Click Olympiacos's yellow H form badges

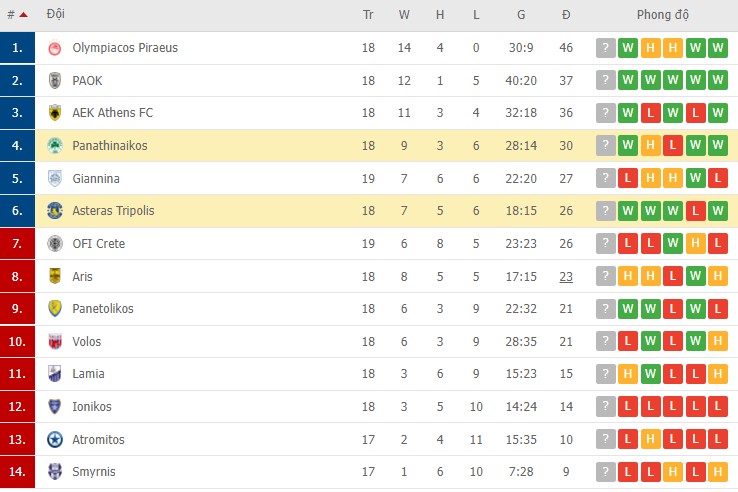(650, 48)
